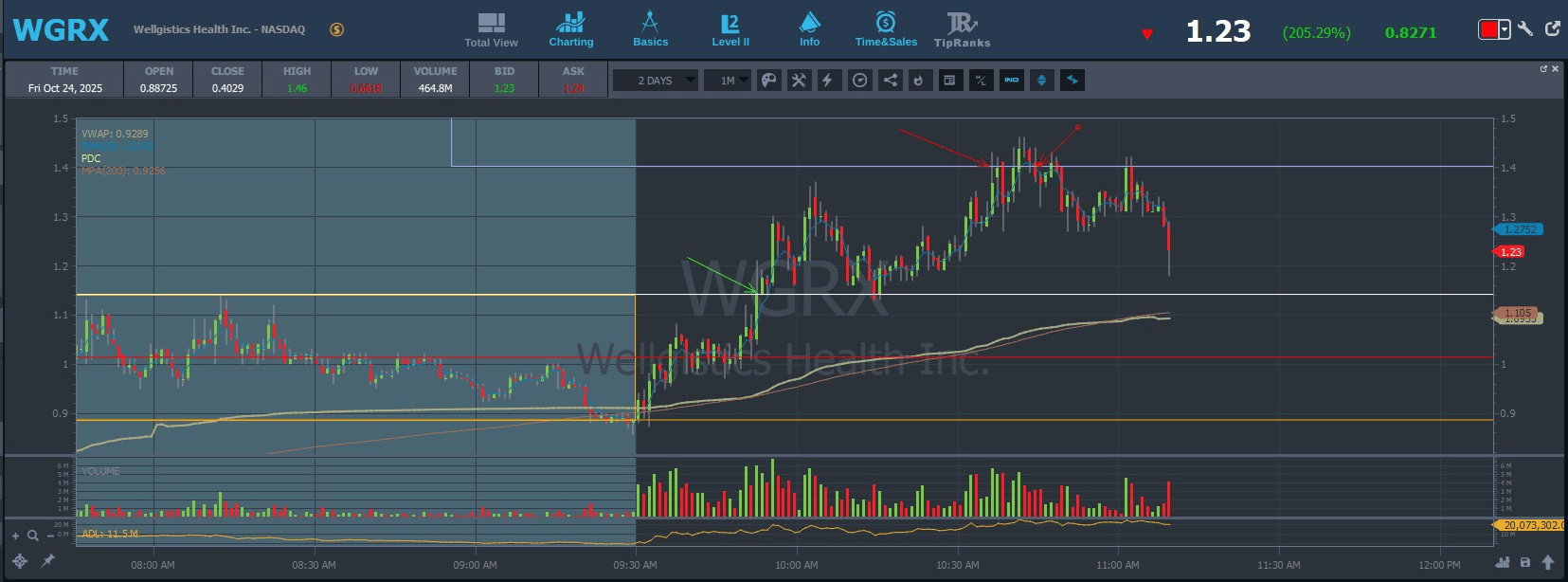
Task: Click the WGRX ticker symbol
Action: tap(61, 30)
